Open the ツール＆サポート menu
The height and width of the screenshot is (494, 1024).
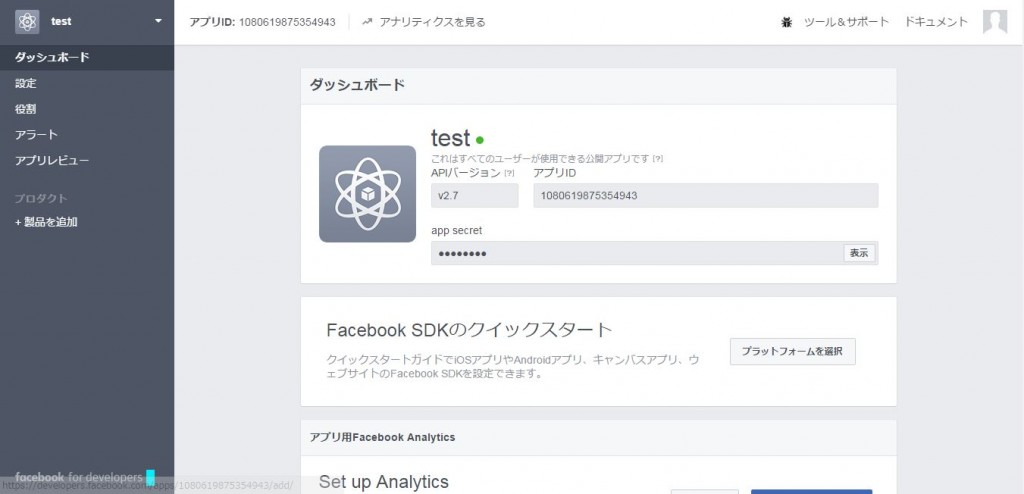coord(846,22)
